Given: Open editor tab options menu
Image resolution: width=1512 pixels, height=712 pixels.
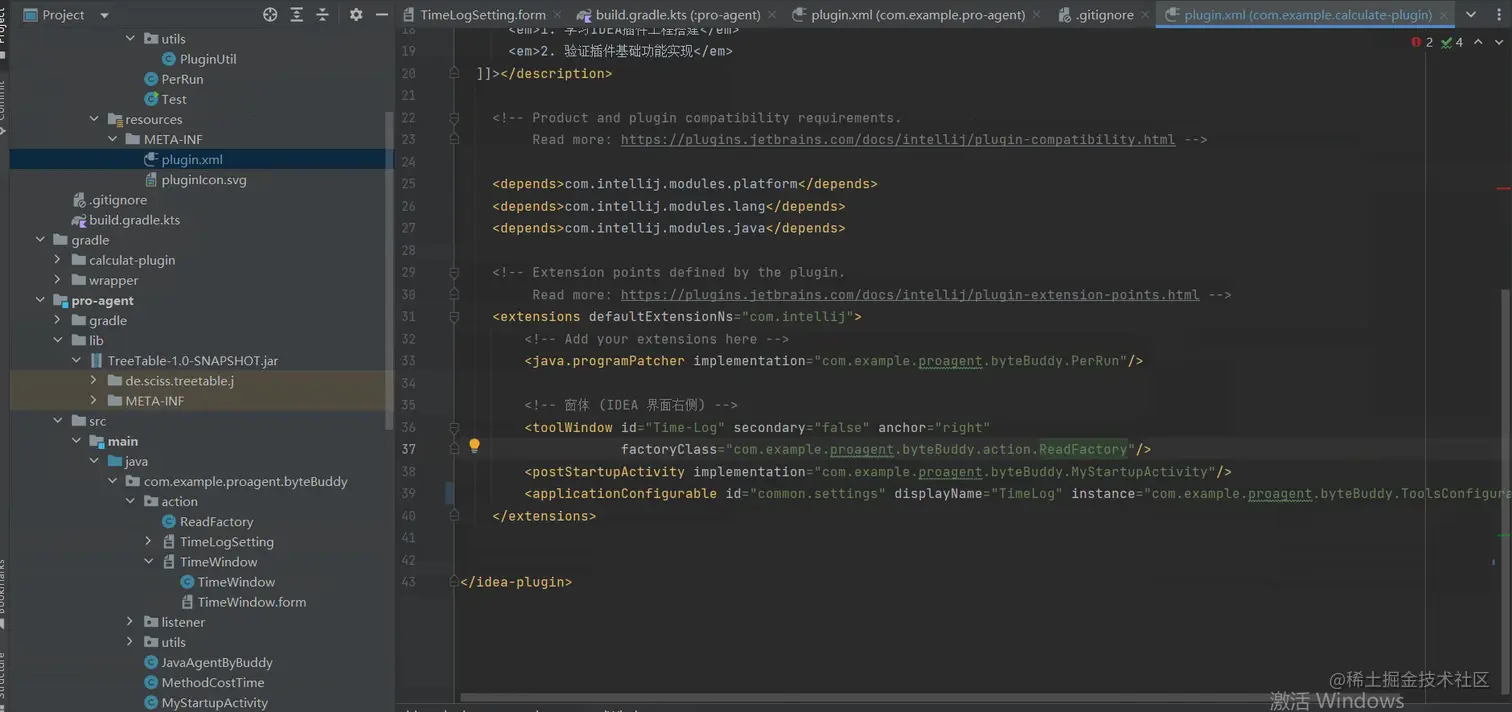Looking at the screenshot, I should click(1499, 15).
